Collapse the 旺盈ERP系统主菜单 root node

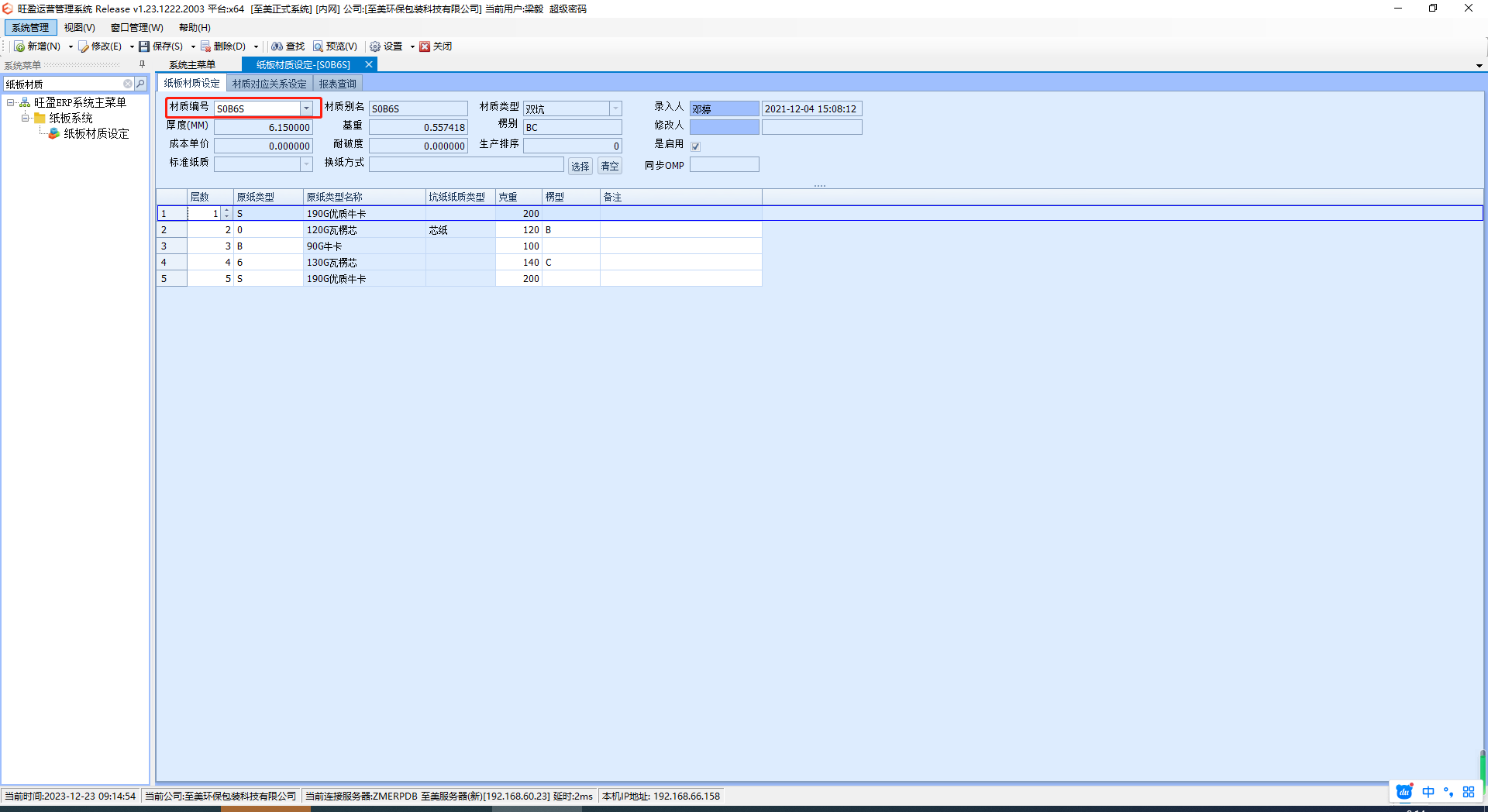point(10,102)
